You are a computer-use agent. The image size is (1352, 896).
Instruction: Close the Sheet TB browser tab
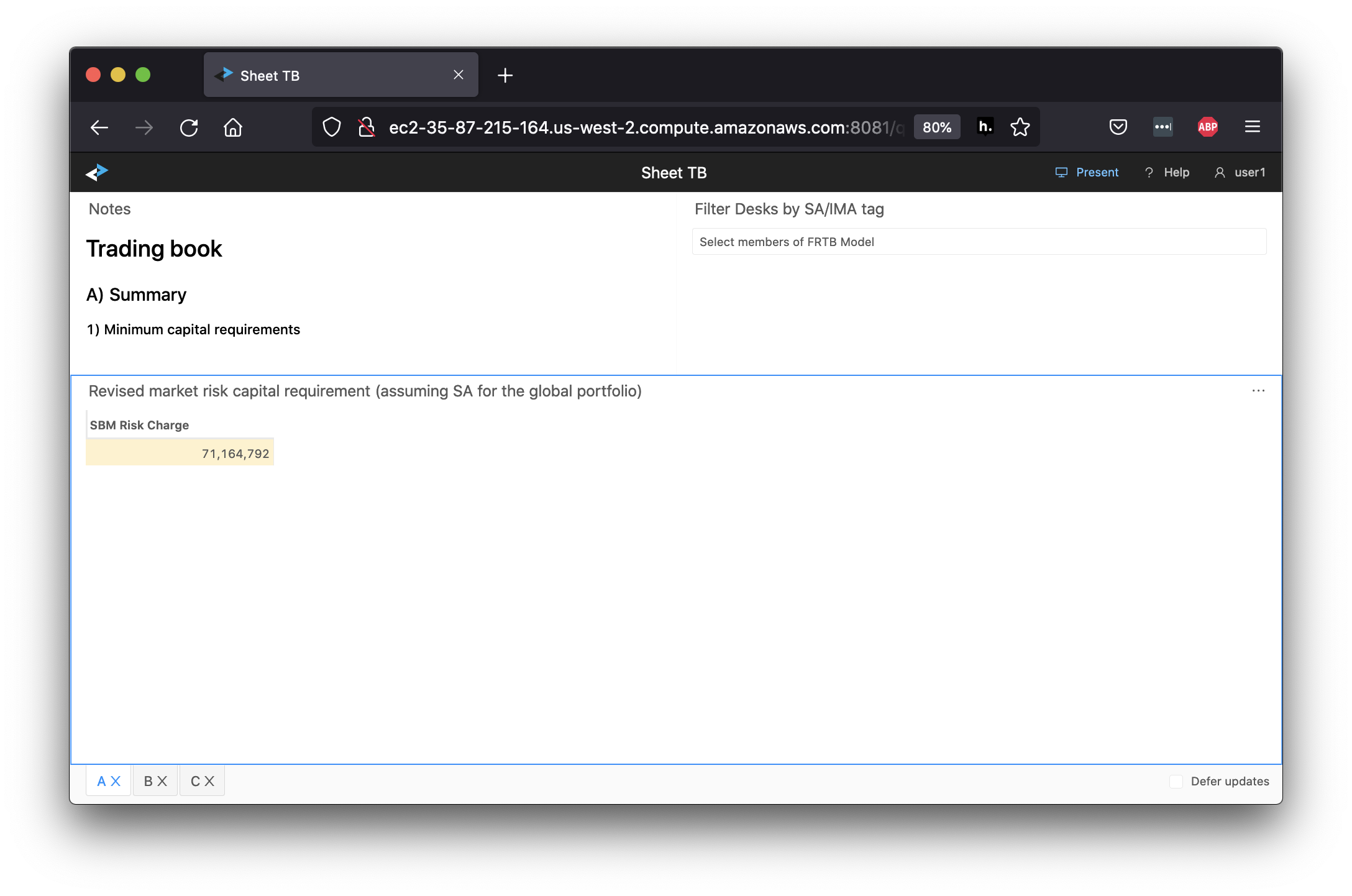pos(459,75)
